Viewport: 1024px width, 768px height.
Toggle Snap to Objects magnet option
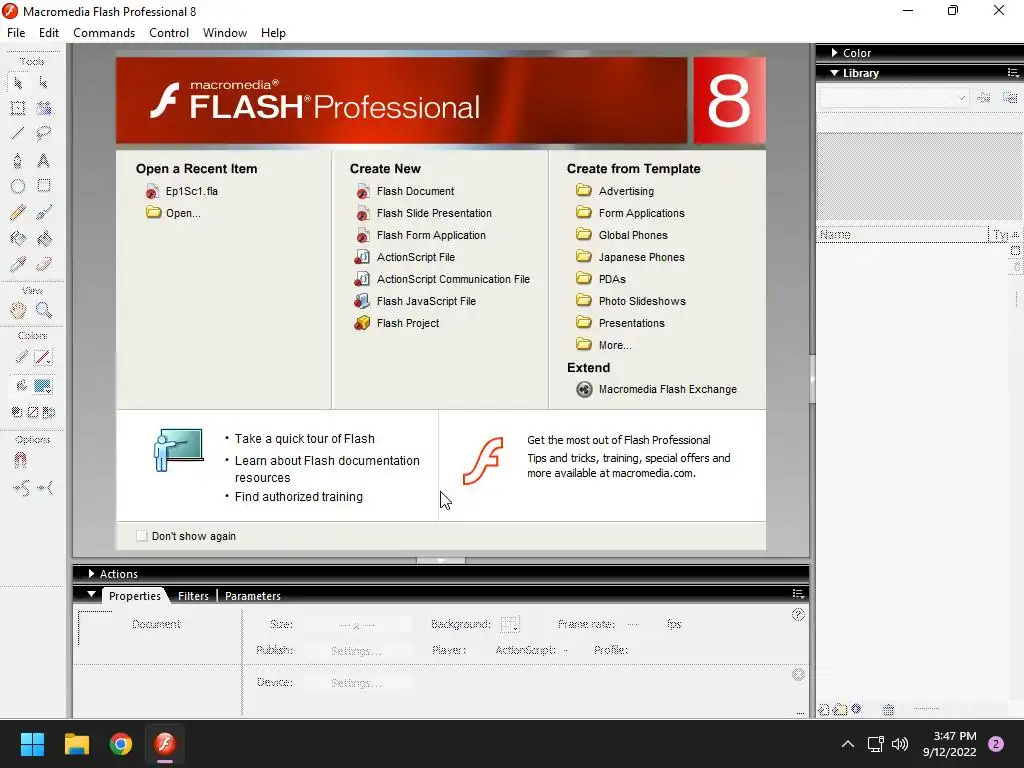point(20,460)
